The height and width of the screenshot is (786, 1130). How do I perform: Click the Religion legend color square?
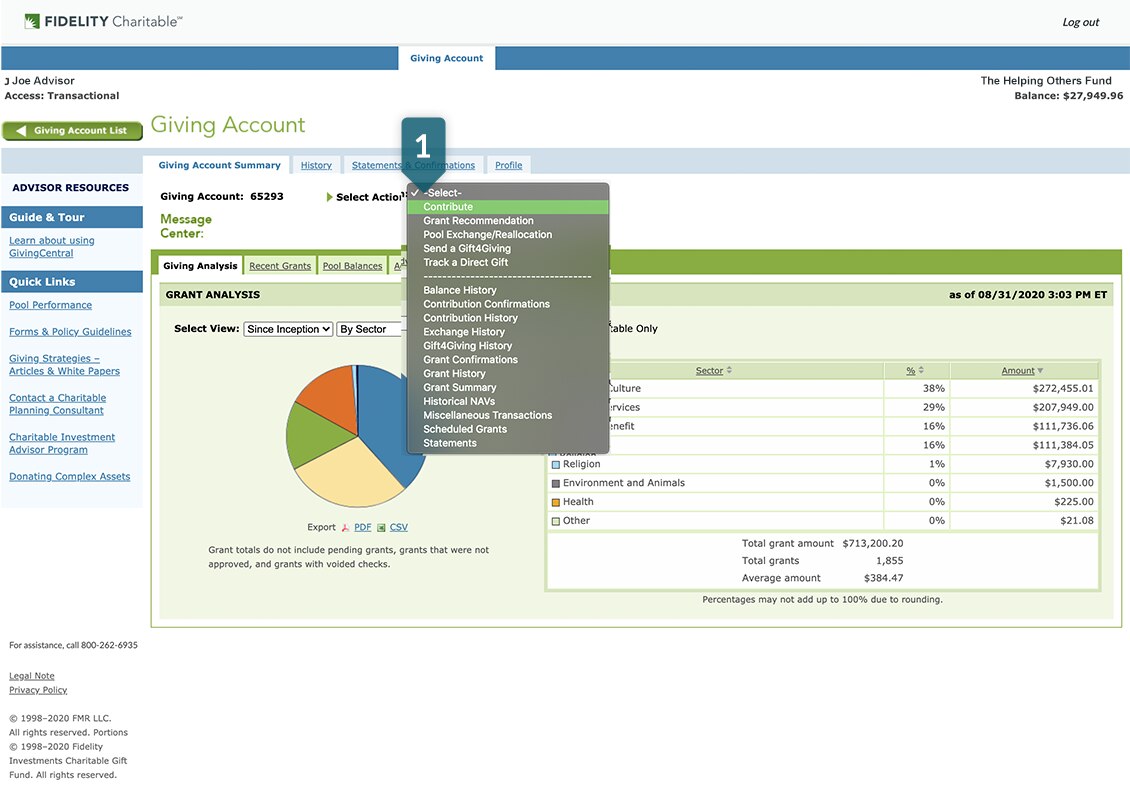pos(556,465)
